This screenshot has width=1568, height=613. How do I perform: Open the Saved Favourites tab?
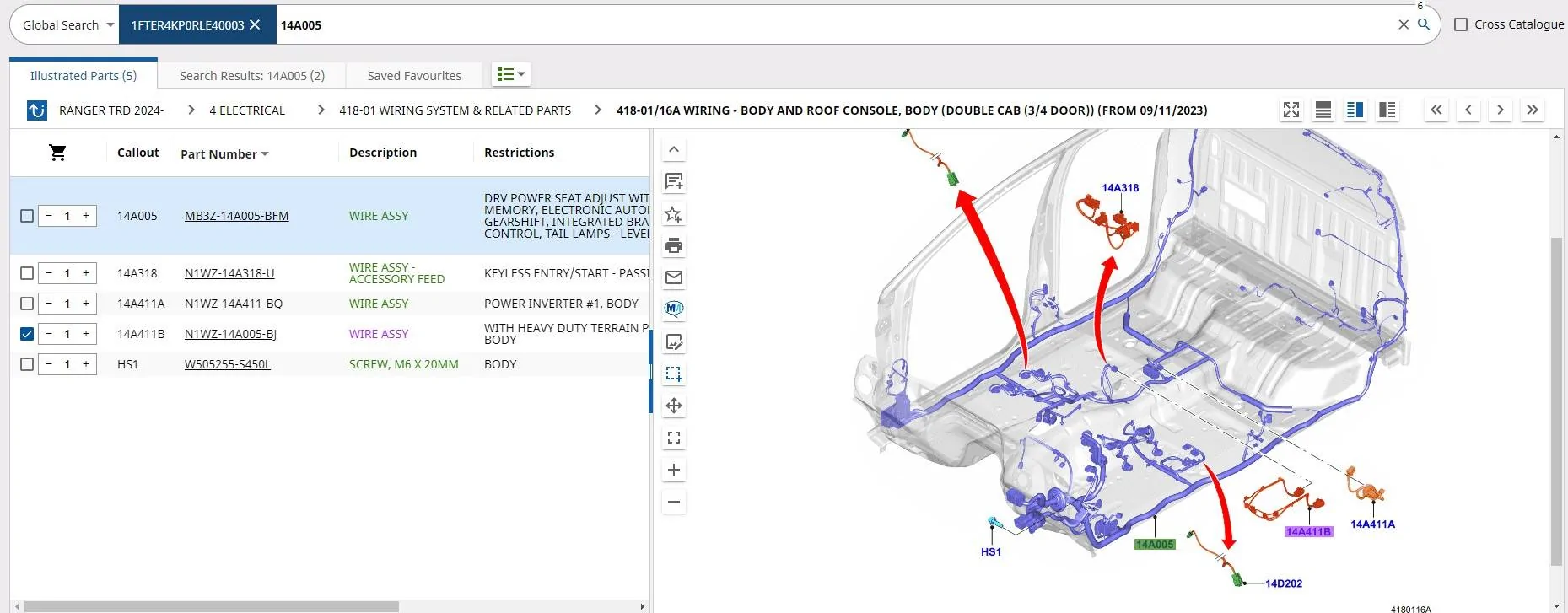(x=414, y=75)
